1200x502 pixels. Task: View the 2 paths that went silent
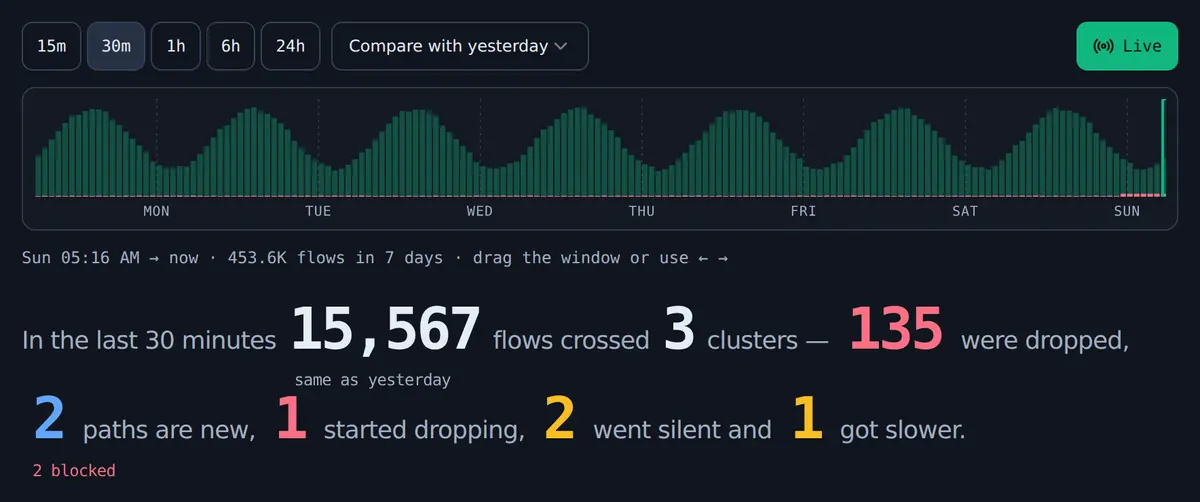click(x=560, y=419)
